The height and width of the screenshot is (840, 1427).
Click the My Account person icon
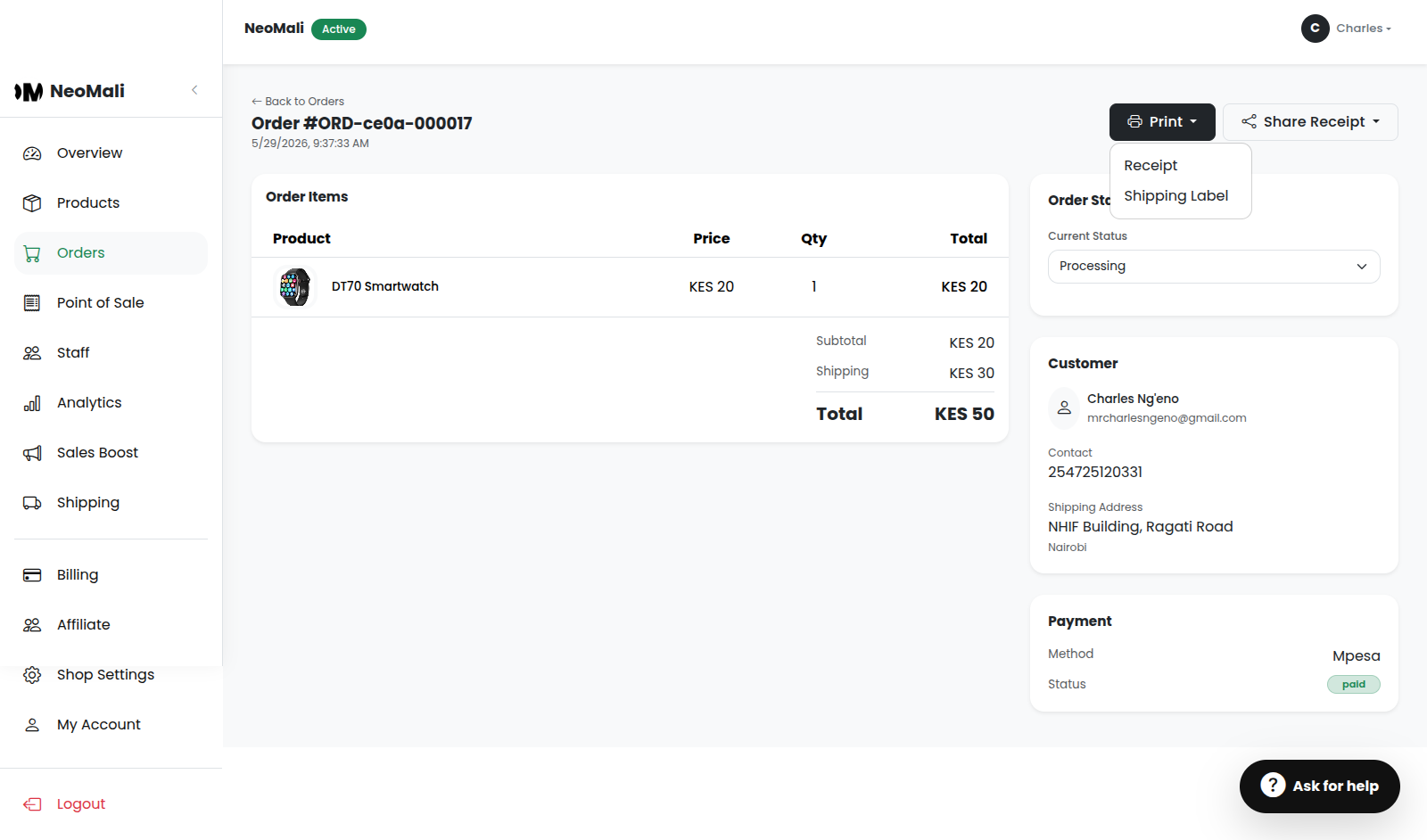point(32,725)
